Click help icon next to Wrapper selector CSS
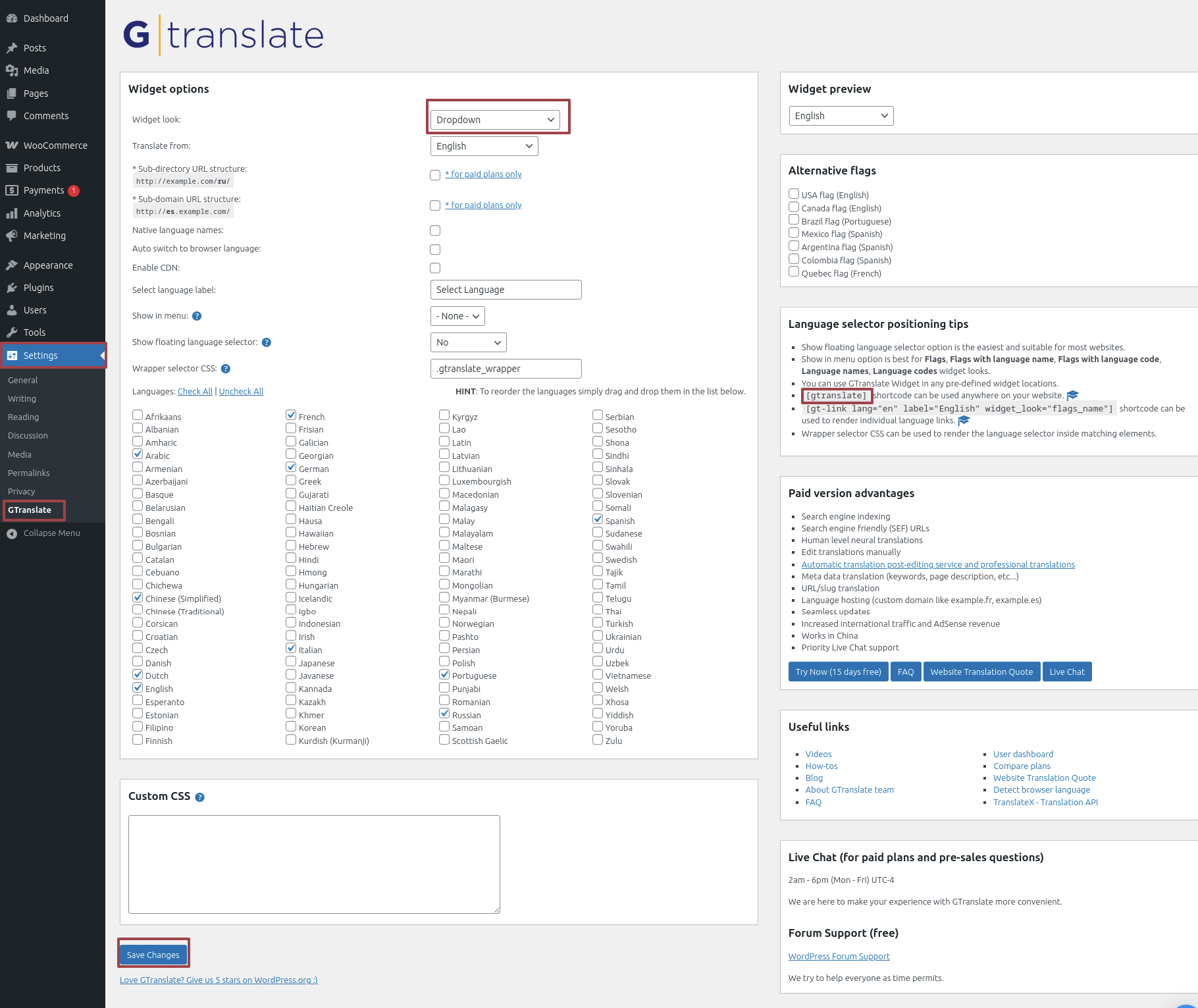The height and width of the screenshot is (1008, 1198). (226, 369)
